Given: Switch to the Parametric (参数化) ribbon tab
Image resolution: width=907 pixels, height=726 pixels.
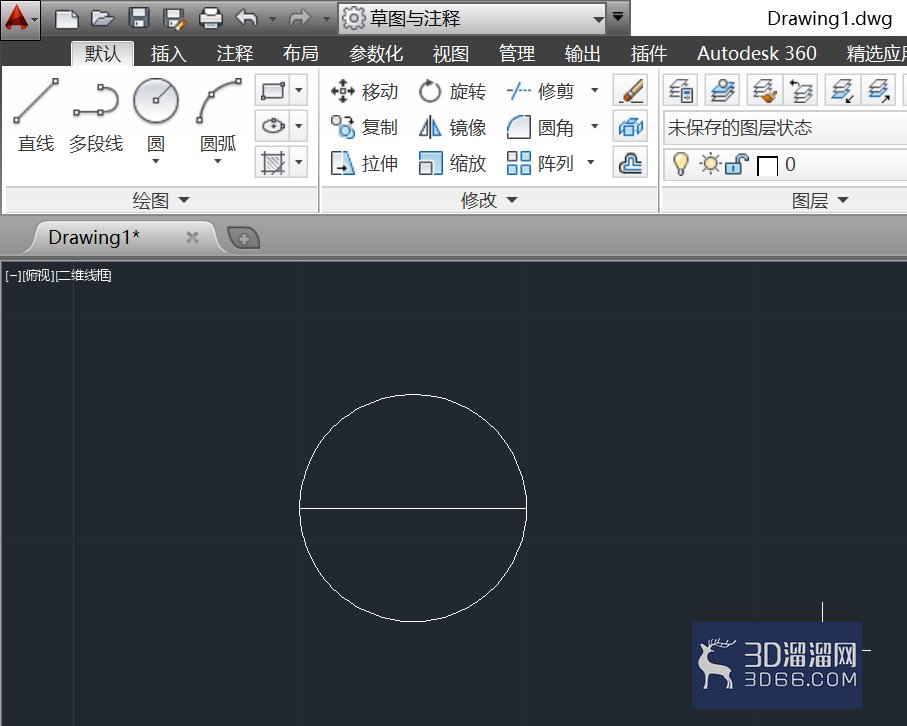Looking at the screenshot, I should click(x=375, y=54).
